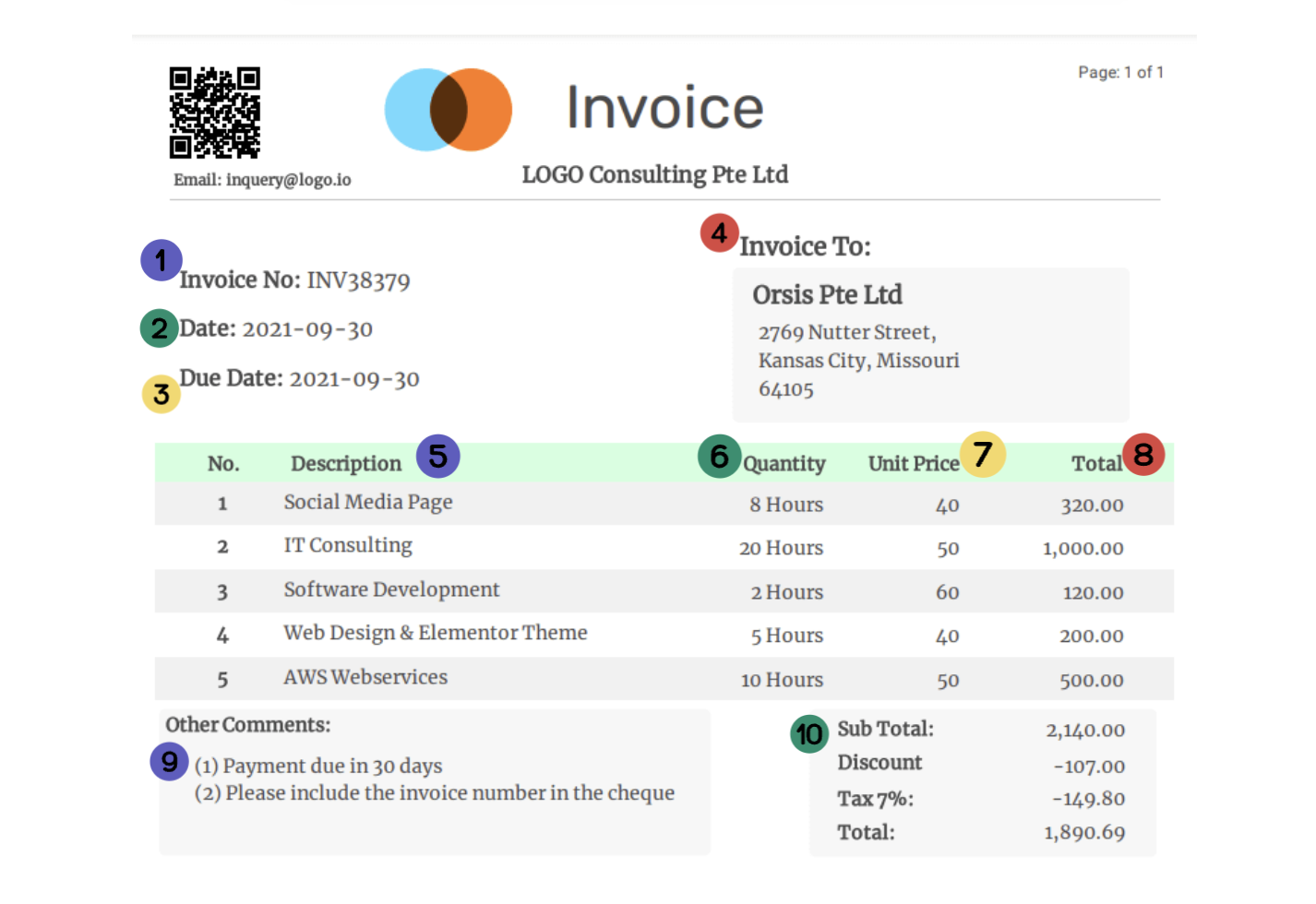This screenshot has height=904, width=1316.
Task: Click the Unit Price column header
Action: [914, 463]
